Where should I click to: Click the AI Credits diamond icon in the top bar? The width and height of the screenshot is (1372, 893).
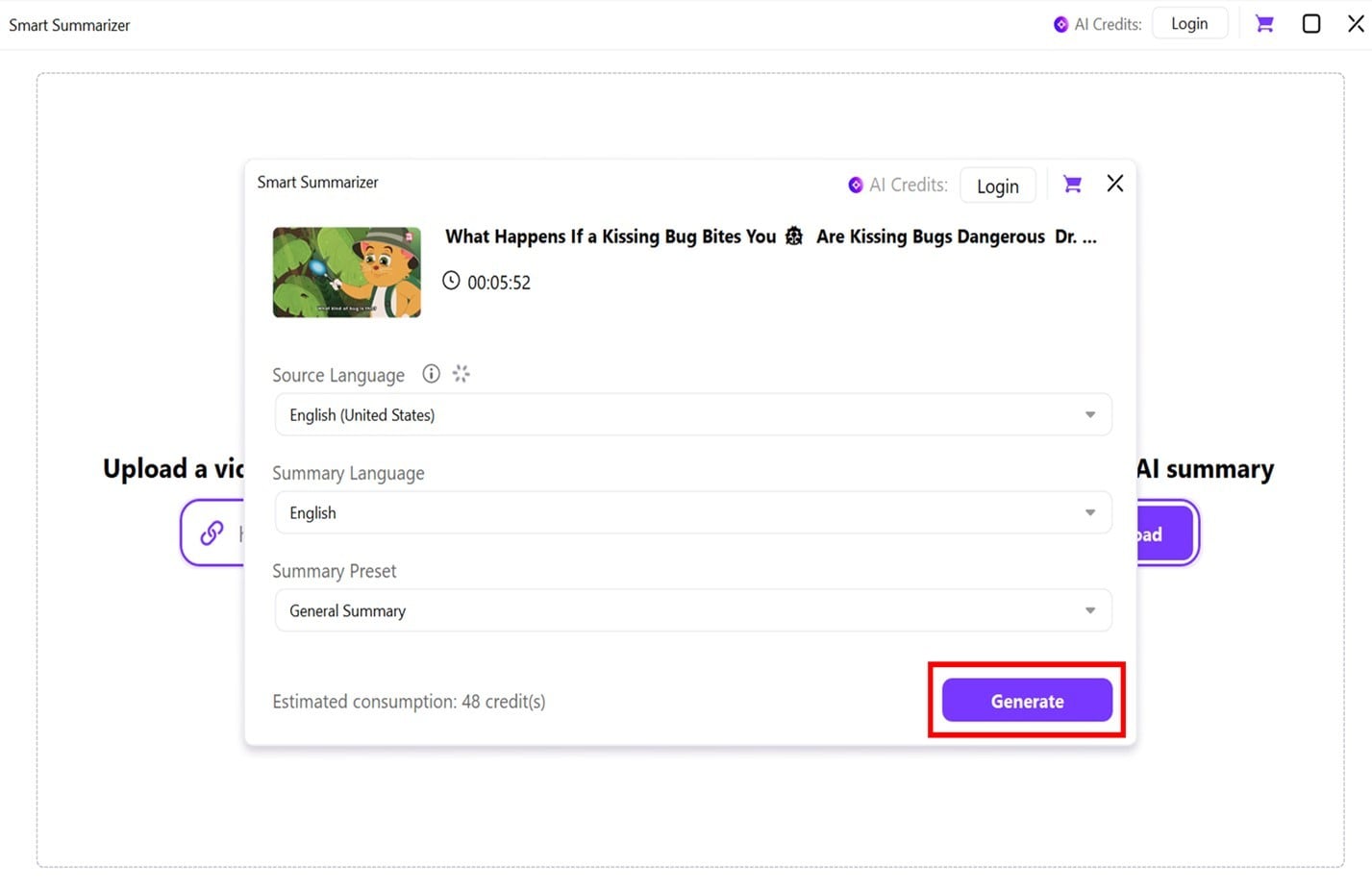tap(1060, 23)
